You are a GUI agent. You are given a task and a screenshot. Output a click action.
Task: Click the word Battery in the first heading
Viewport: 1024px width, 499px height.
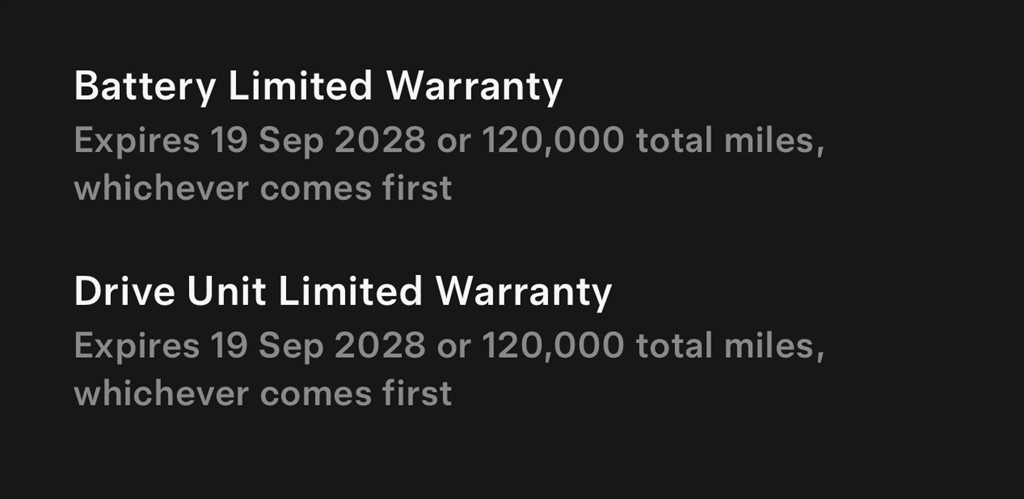coord(144,88)
